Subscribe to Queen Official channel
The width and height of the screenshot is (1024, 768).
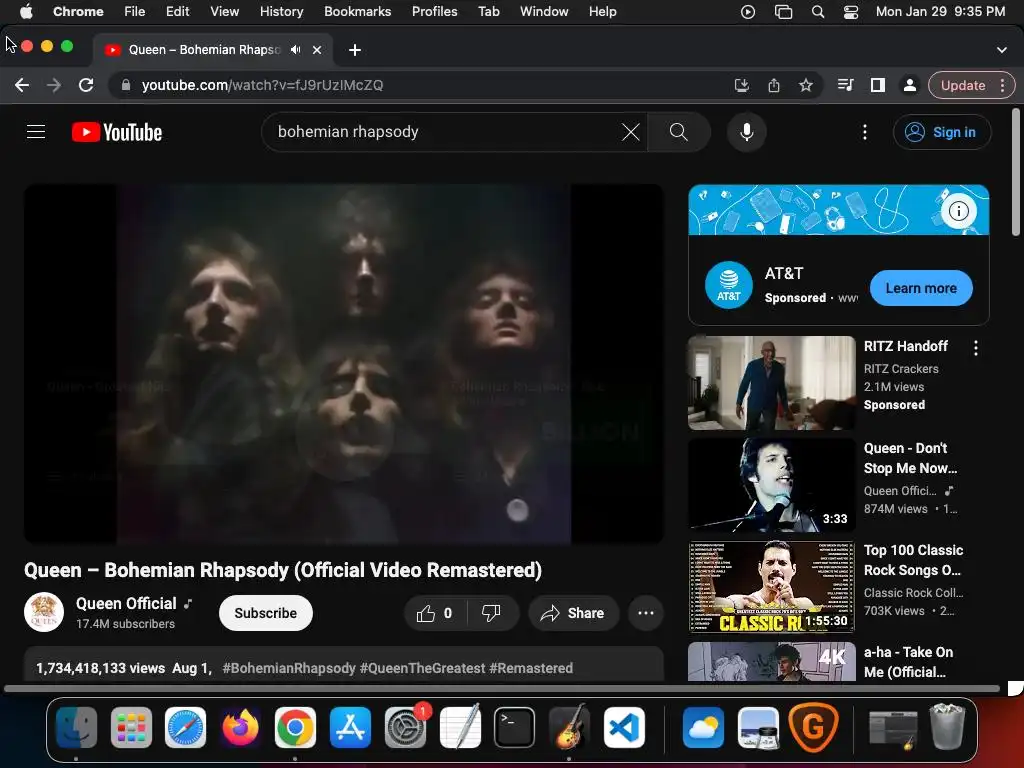point(266,613)
